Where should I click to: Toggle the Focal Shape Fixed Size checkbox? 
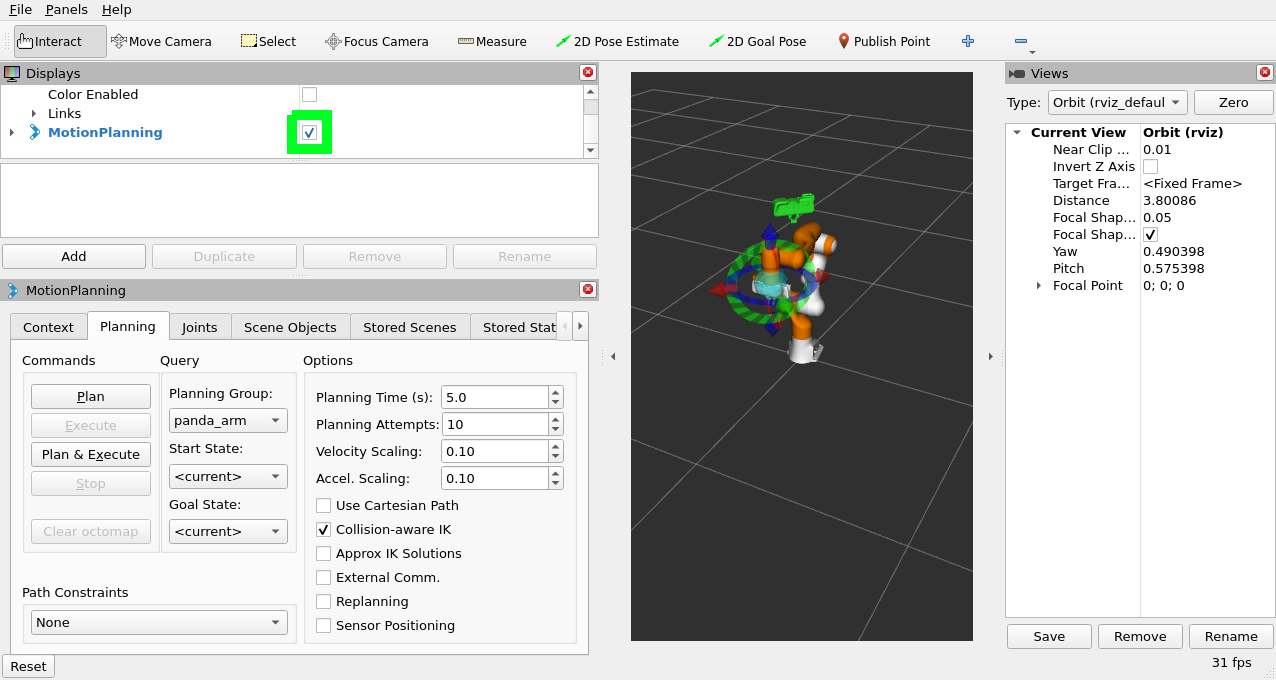(x=1150, y=234)
